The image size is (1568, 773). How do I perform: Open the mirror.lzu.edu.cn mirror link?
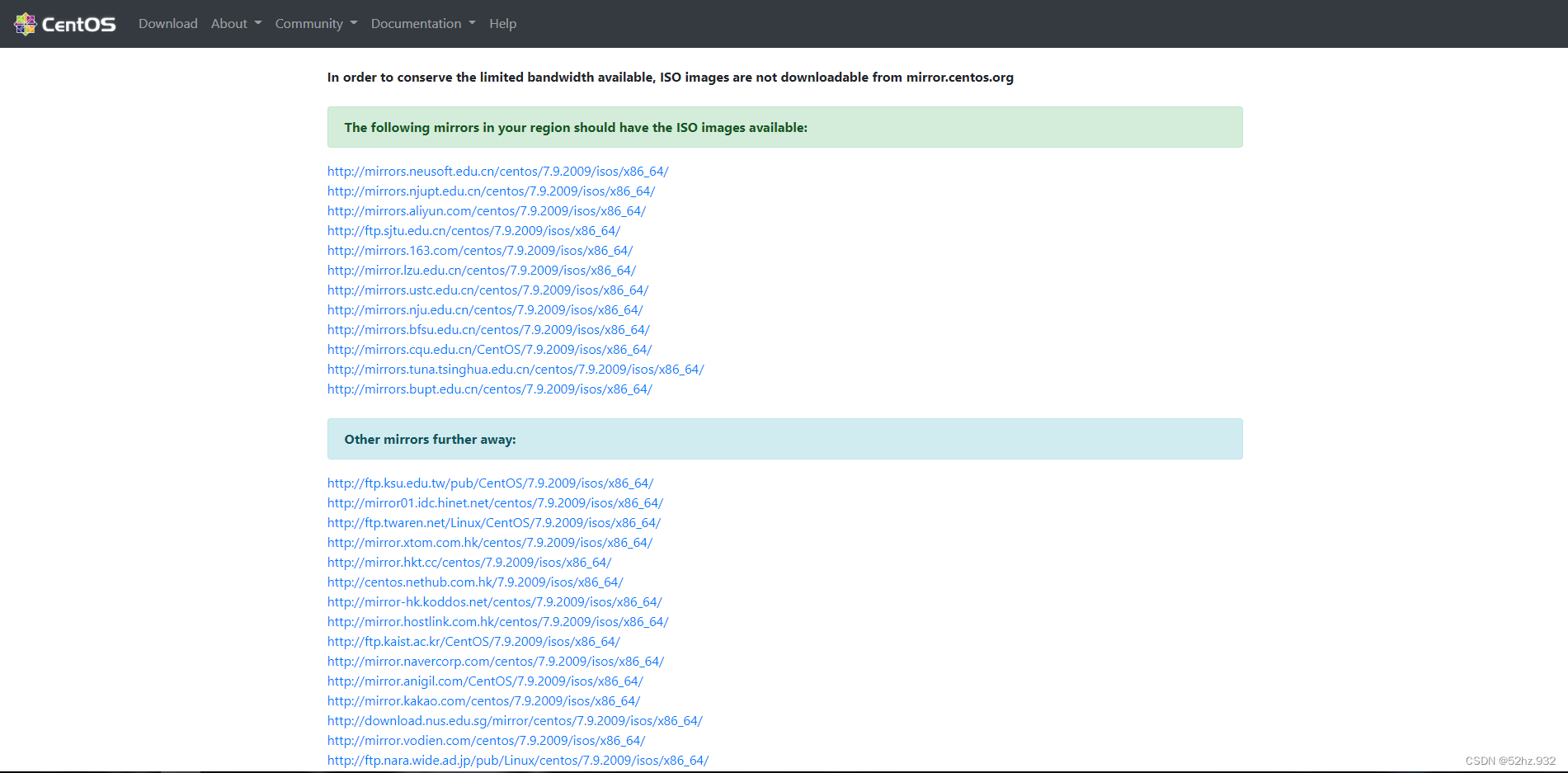[x=482, y=271]
